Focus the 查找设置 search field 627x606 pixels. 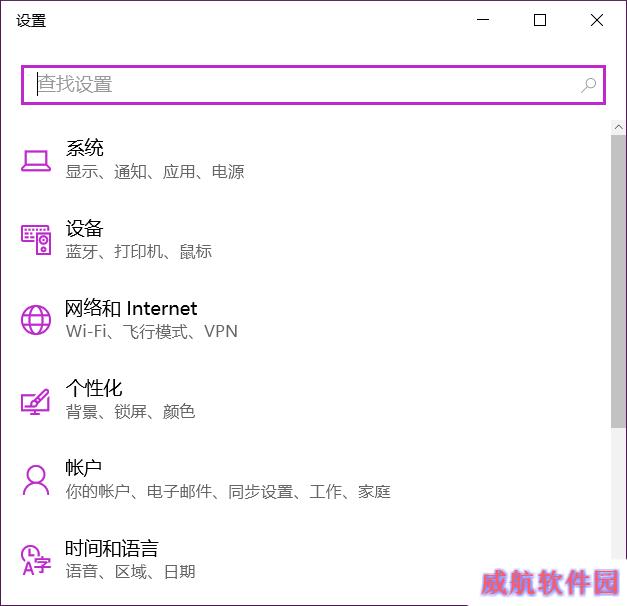click(x=313, y=85)
